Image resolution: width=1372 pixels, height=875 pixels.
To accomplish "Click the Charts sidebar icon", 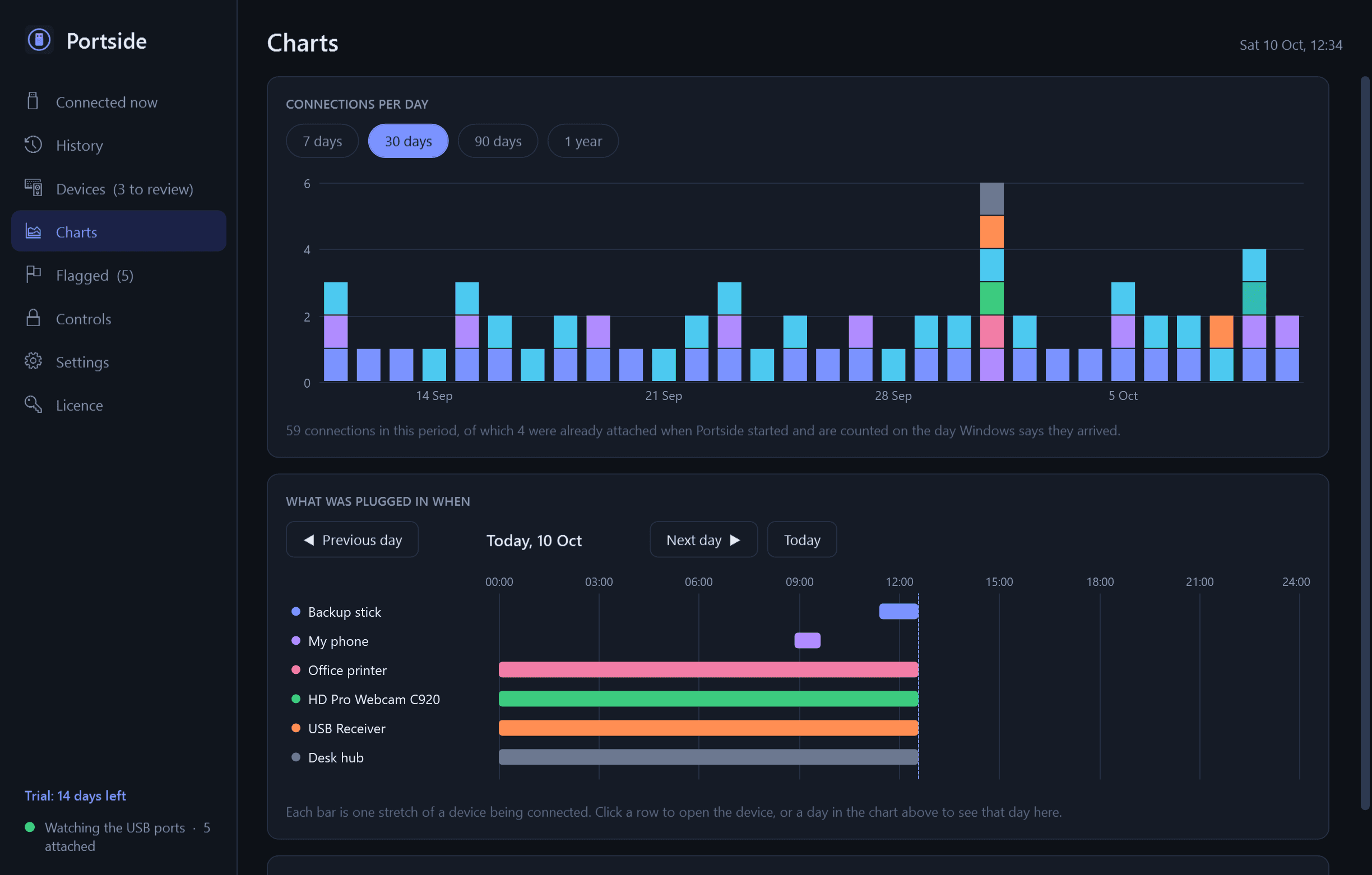I will 33,231.
